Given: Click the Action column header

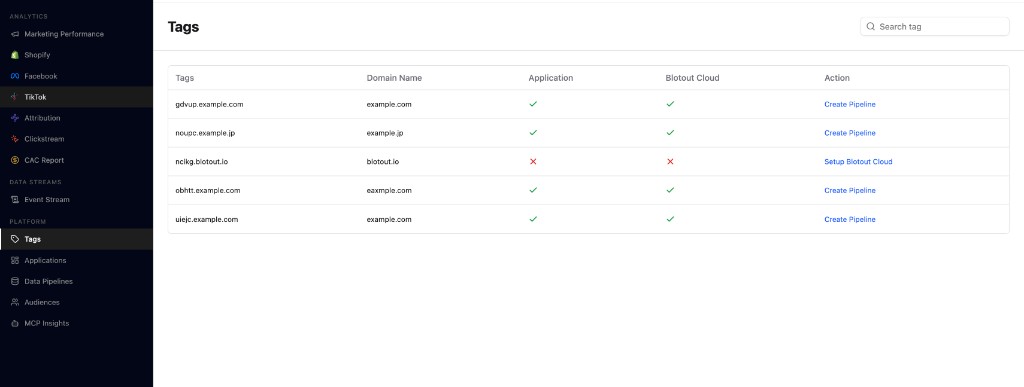Looking at the screenshot, I should click(x=837, y=78).
